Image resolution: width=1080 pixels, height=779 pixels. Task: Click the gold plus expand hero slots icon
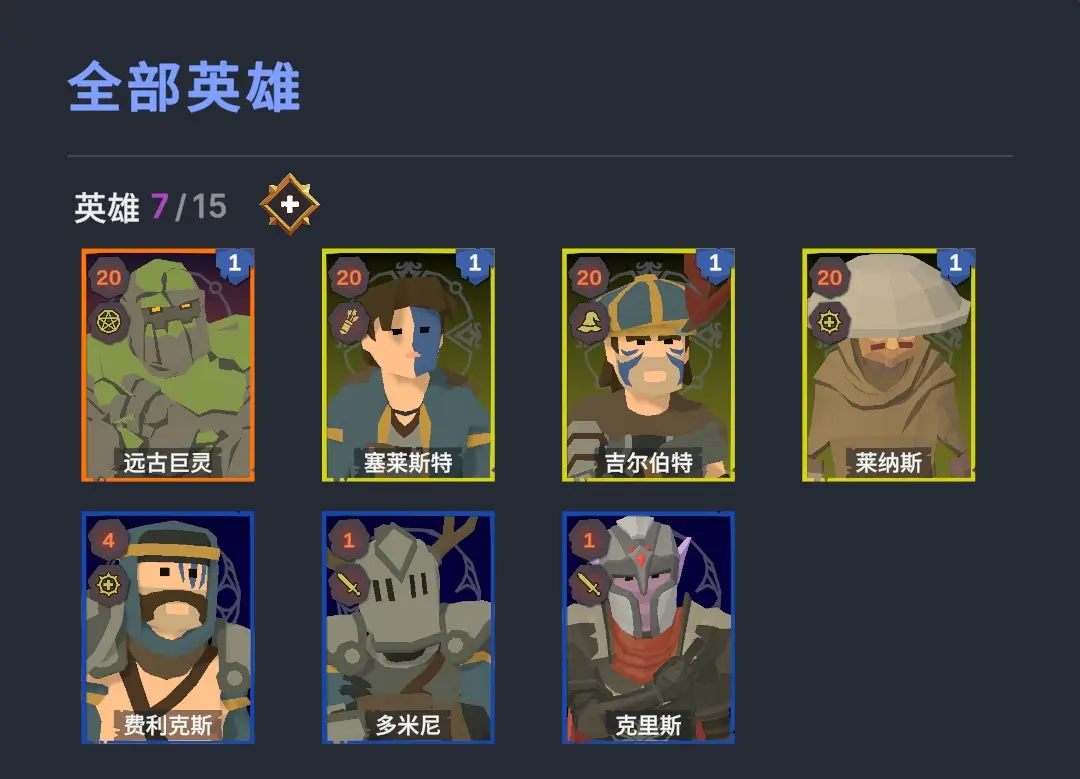[289, 205]
